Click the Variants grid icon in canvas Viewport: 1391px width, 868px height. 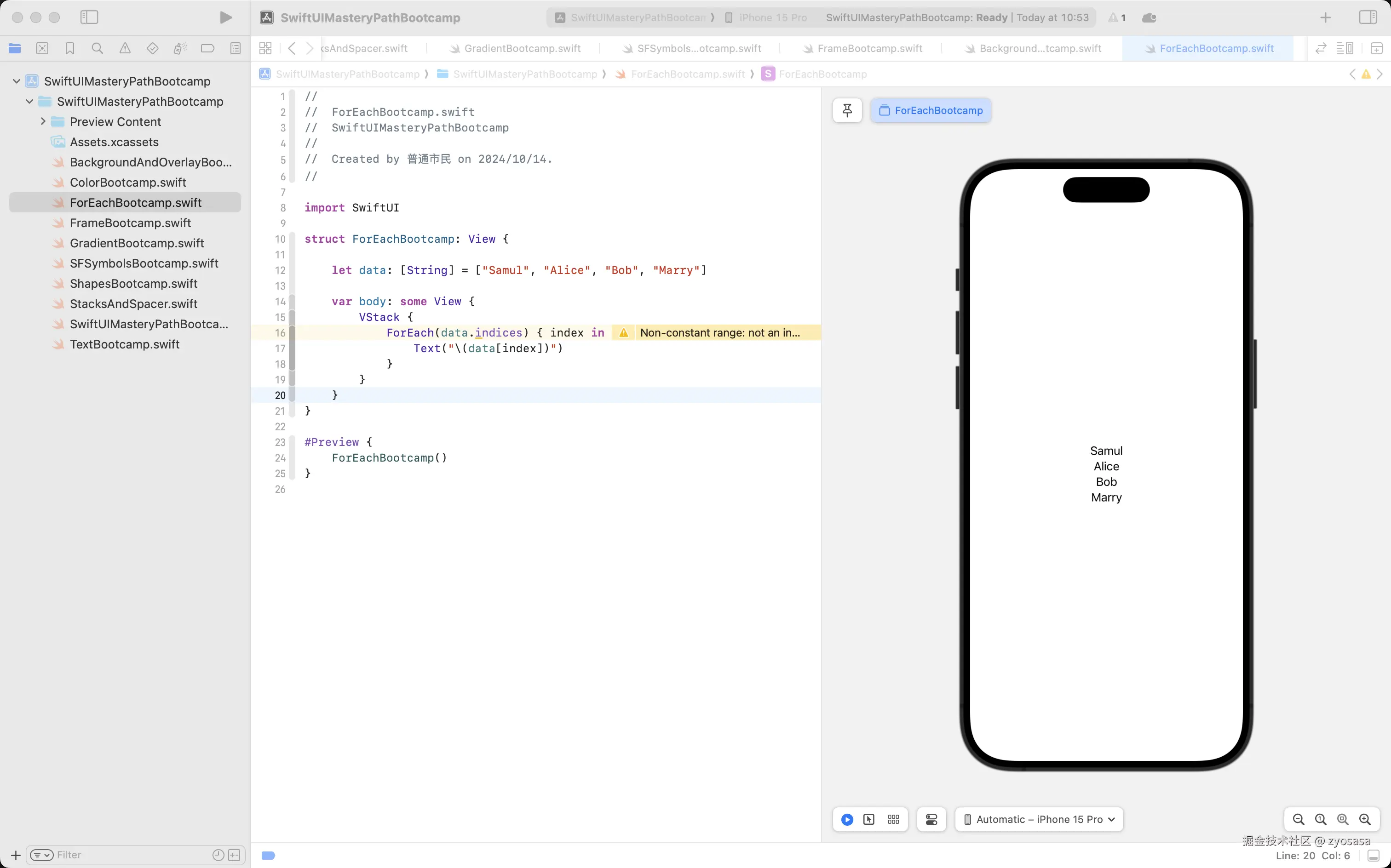tap(893, 819)
